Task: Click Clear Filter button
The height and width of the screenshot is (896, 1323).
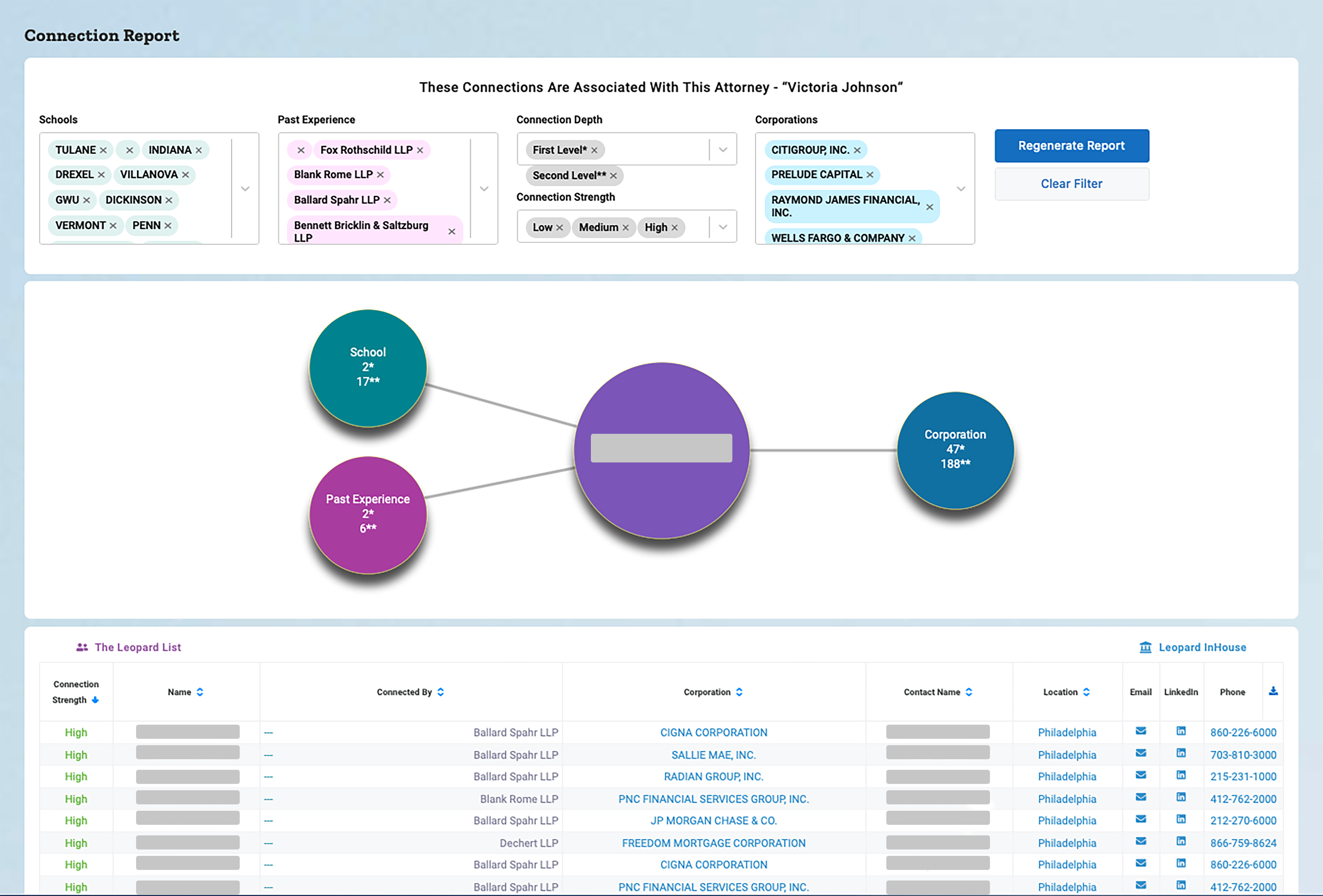Action: click(x=1071, y=183)
